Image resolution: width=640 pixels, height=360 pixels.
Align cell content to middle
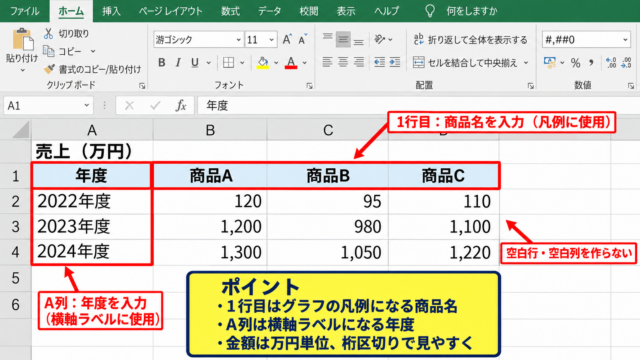click(343, 40)
